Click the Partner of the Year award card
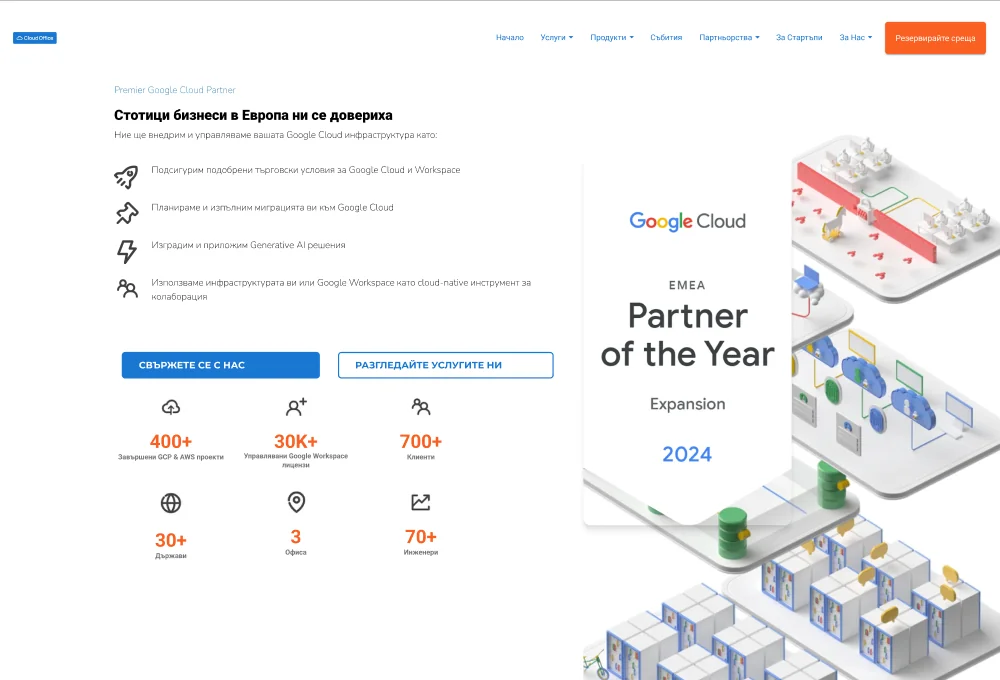Screen dimensions: 1000x680 (x=687, y=344)
